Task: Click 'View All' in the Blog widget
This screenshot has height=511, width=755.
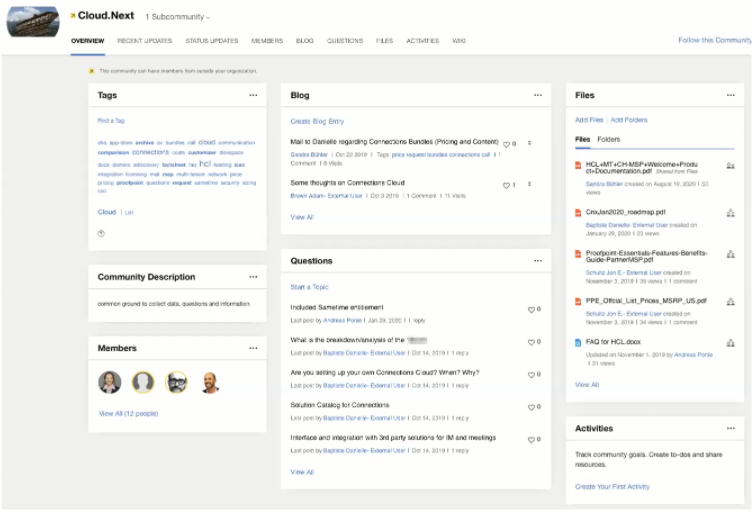Action: pyautogui.click(x=302, y=218)
